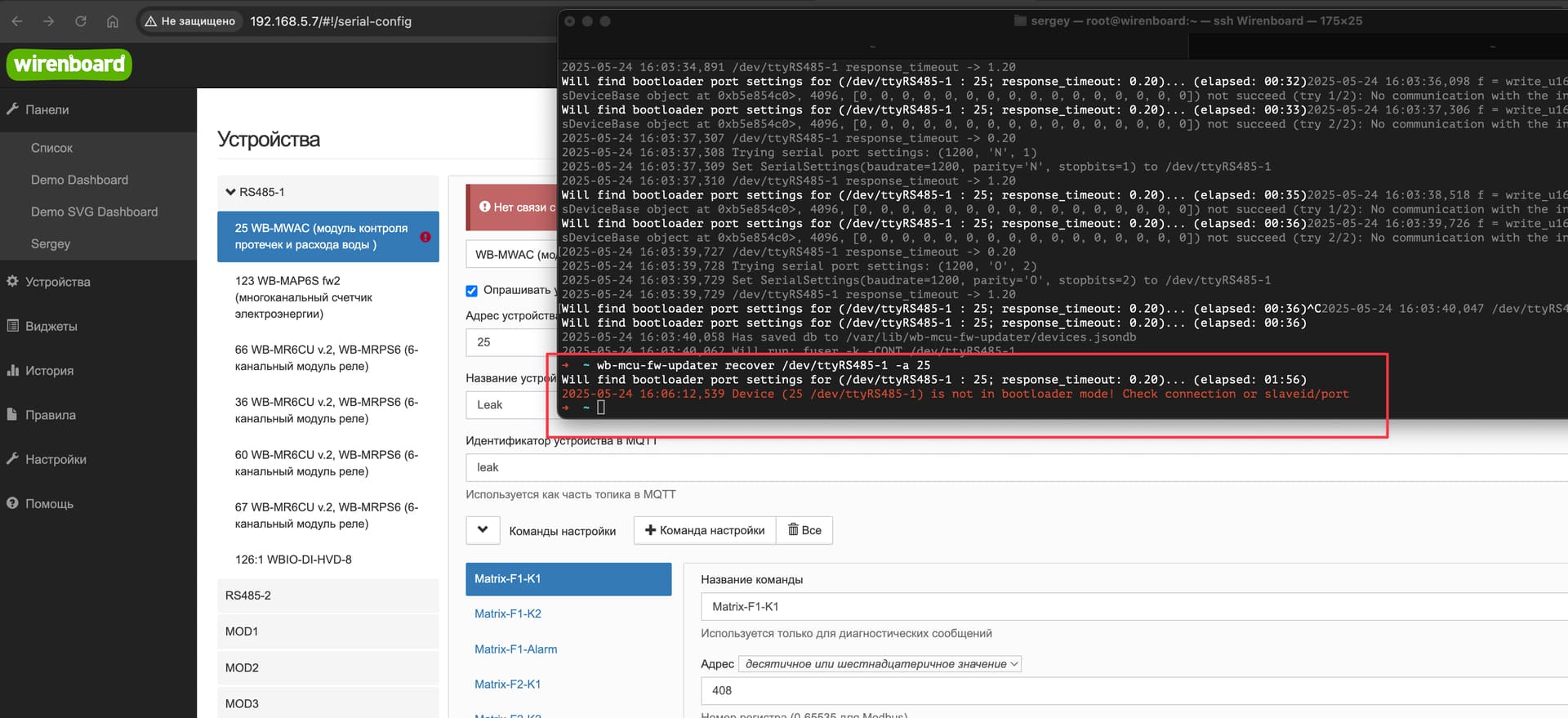Go back with the browser back arrow
Image resolution: width=1568 pixels, height=718 pixels.
pyautogui.click(x=16, y=21)
